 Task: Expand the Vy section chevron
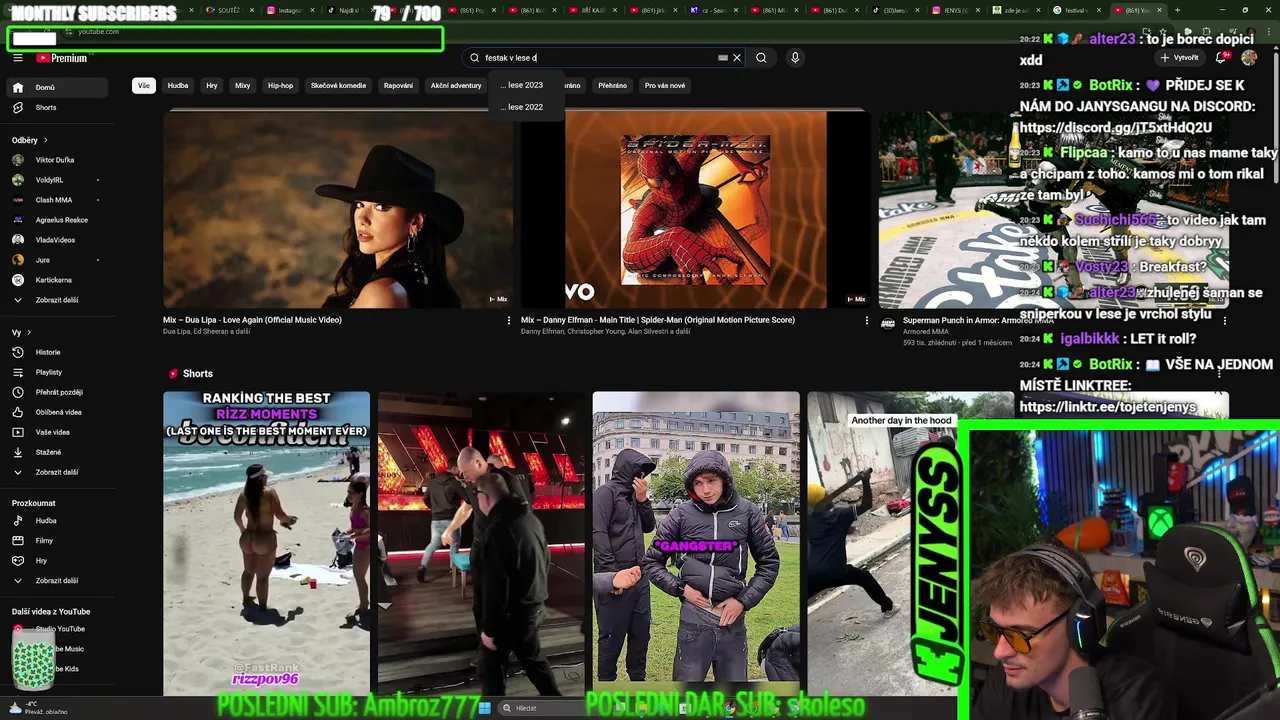tap(29, 332)
